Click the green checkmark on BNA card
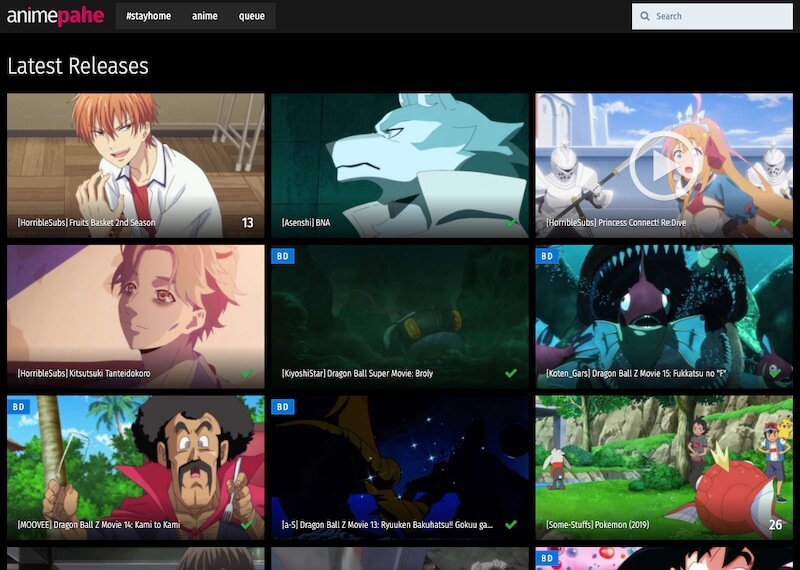 [x=511, y=222]
